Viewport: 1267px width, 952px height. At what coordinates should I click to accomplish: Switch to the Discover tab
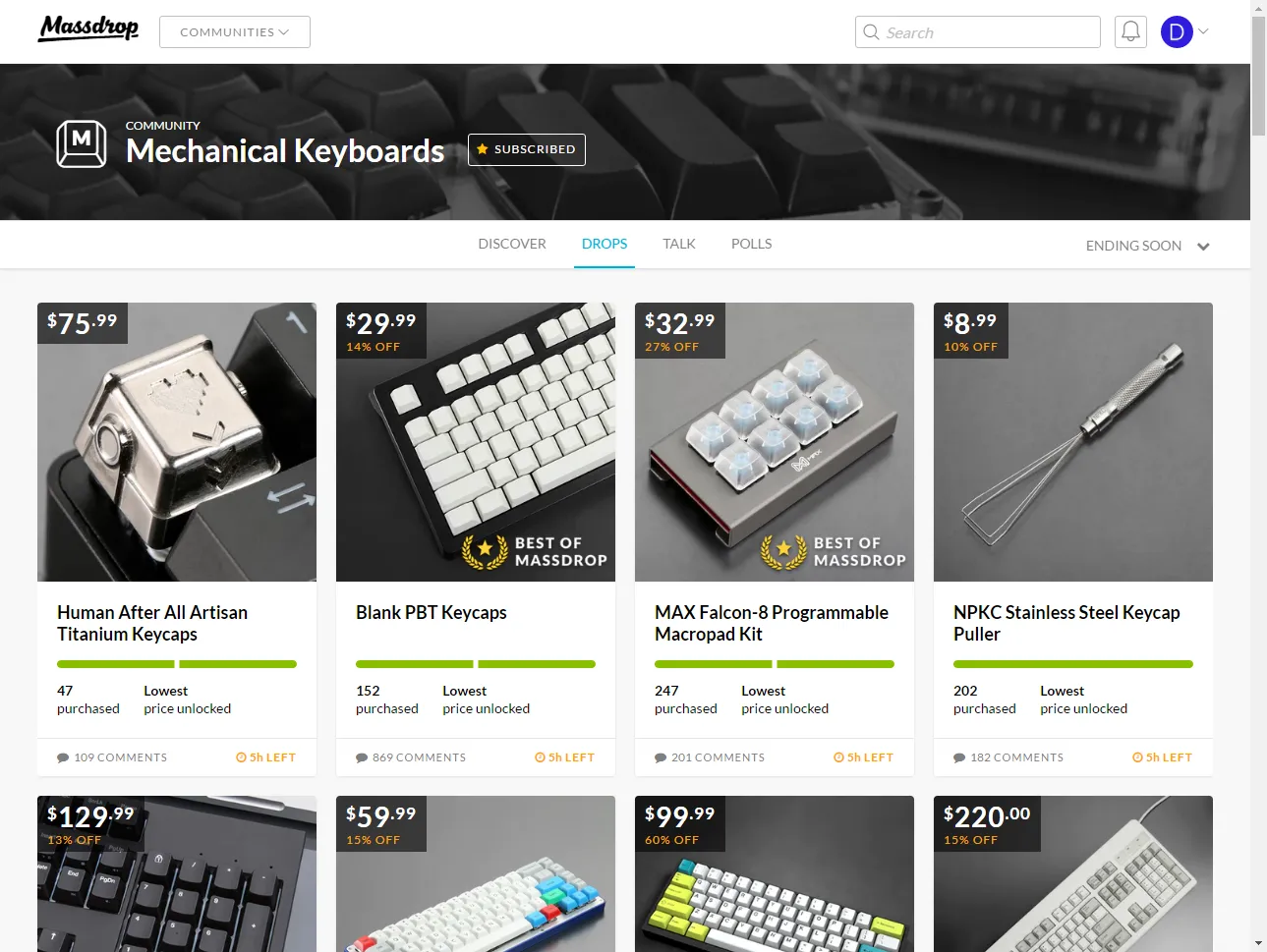(512, 244)
